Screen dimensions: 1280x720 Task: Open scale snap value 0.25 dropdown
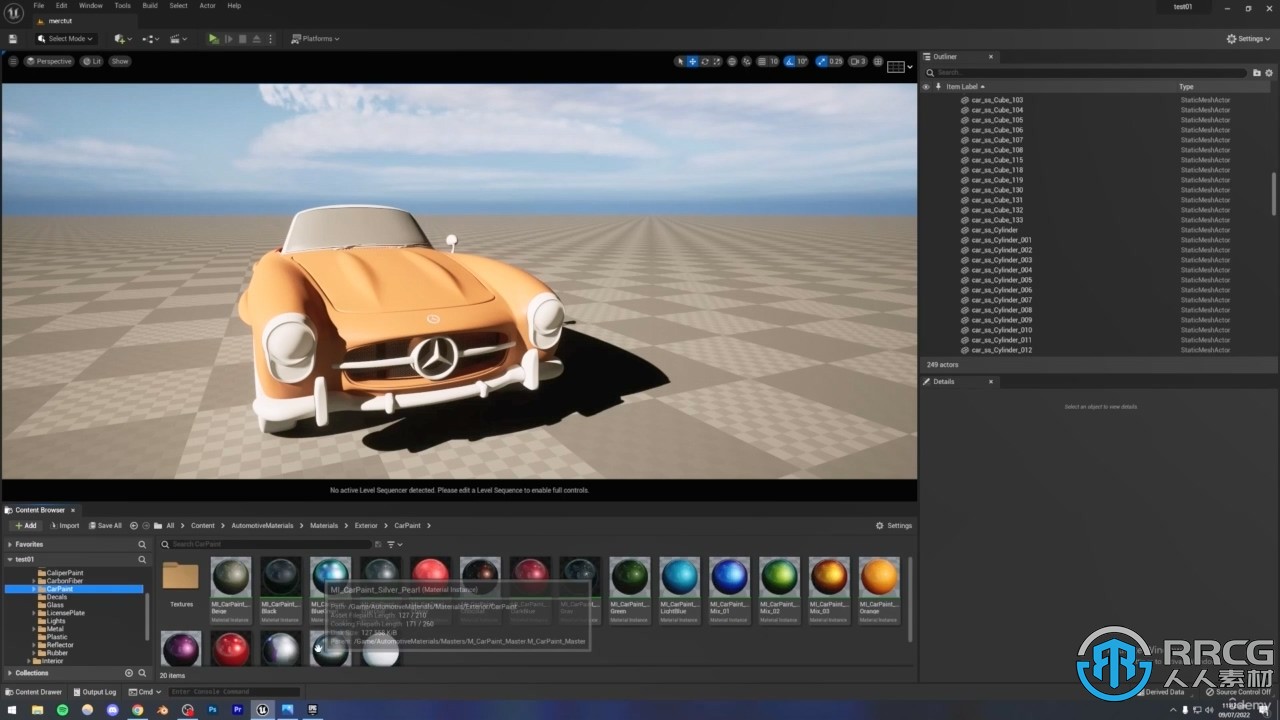(x=836, y=61)
